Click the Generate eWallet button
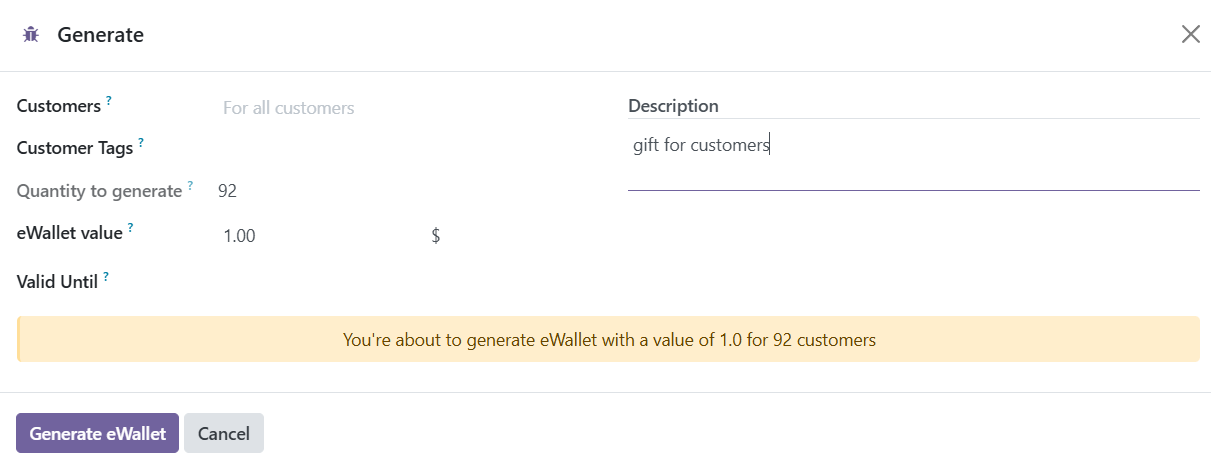 pyautogui.click(x=97, y=433)
